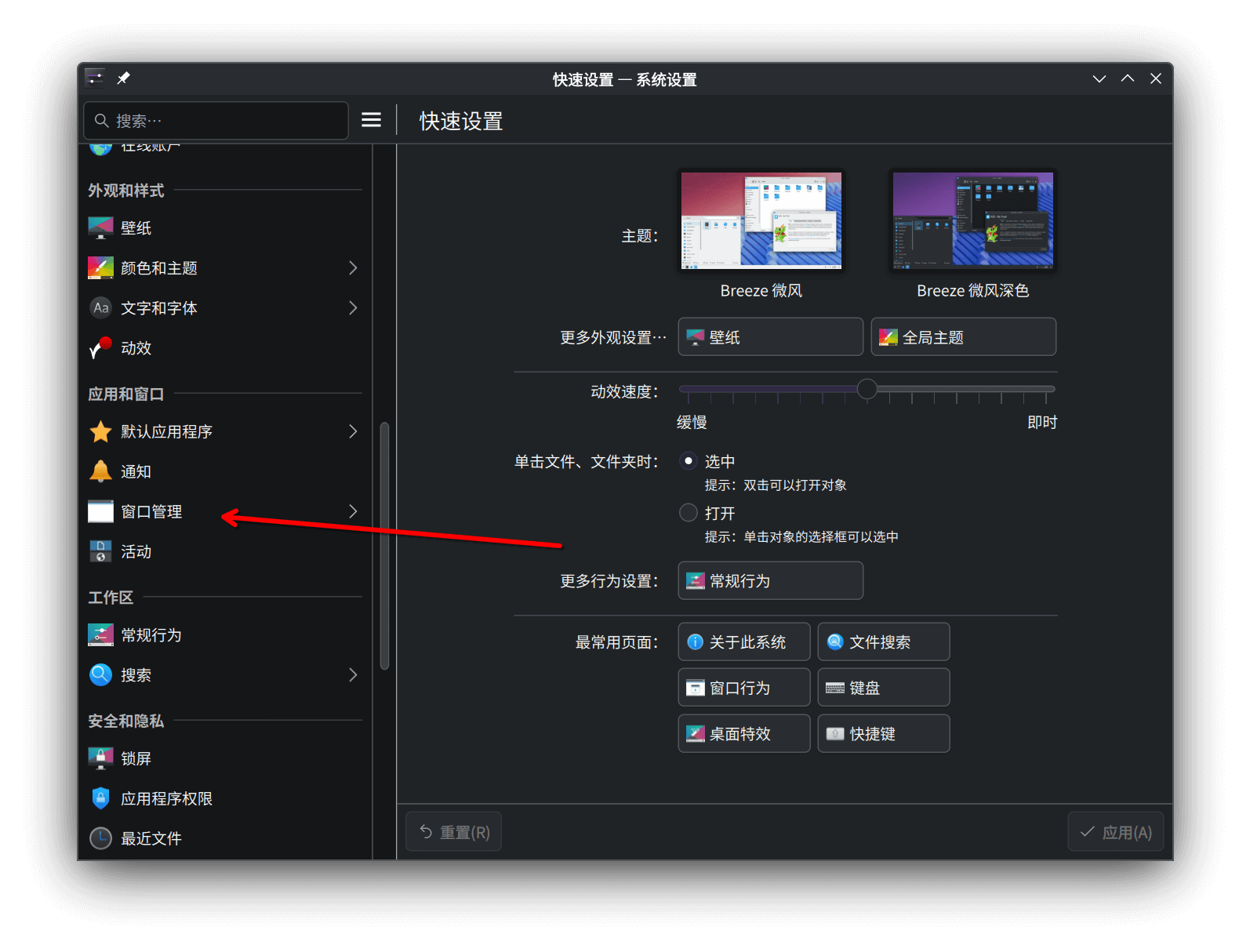Open the hamburger menu next to search
The width and height of the screenshot is (1250, 952).
(x=371, y=120)
